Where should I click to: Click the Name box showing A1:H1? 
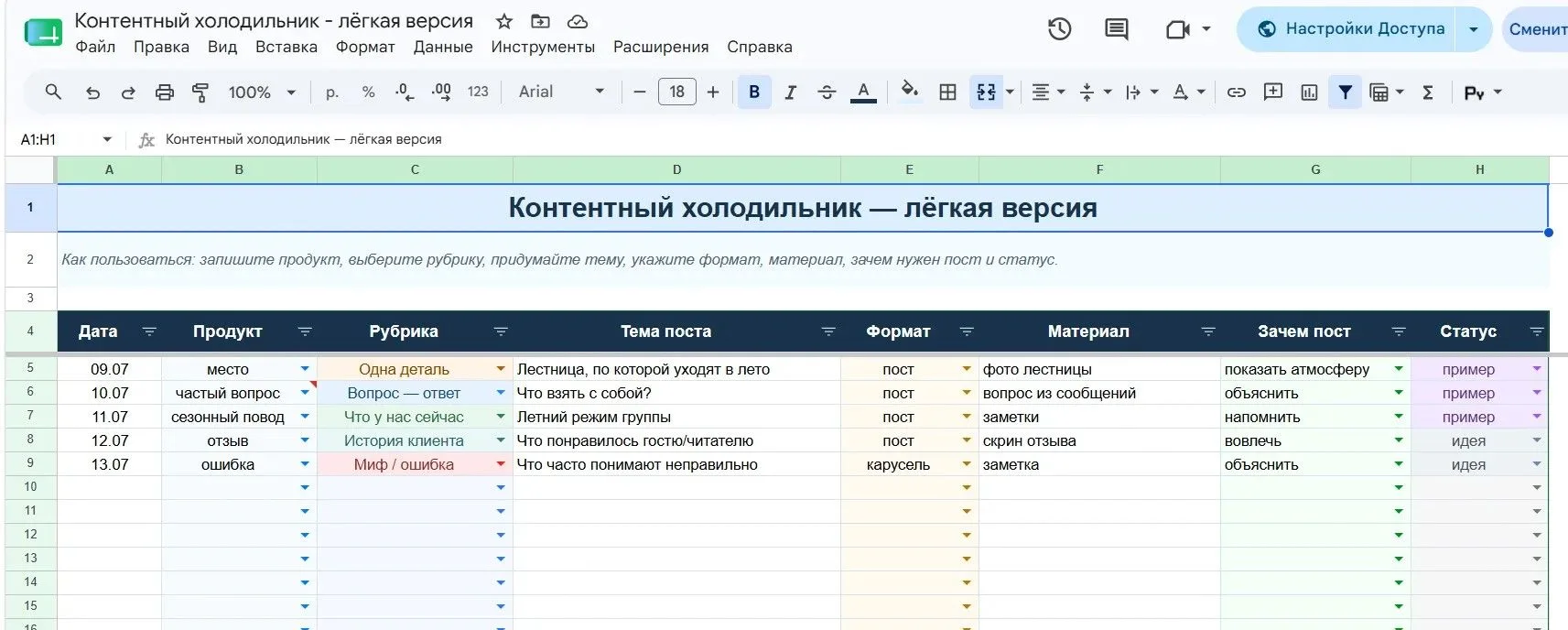pyautogui.click(x=66, y=139)
